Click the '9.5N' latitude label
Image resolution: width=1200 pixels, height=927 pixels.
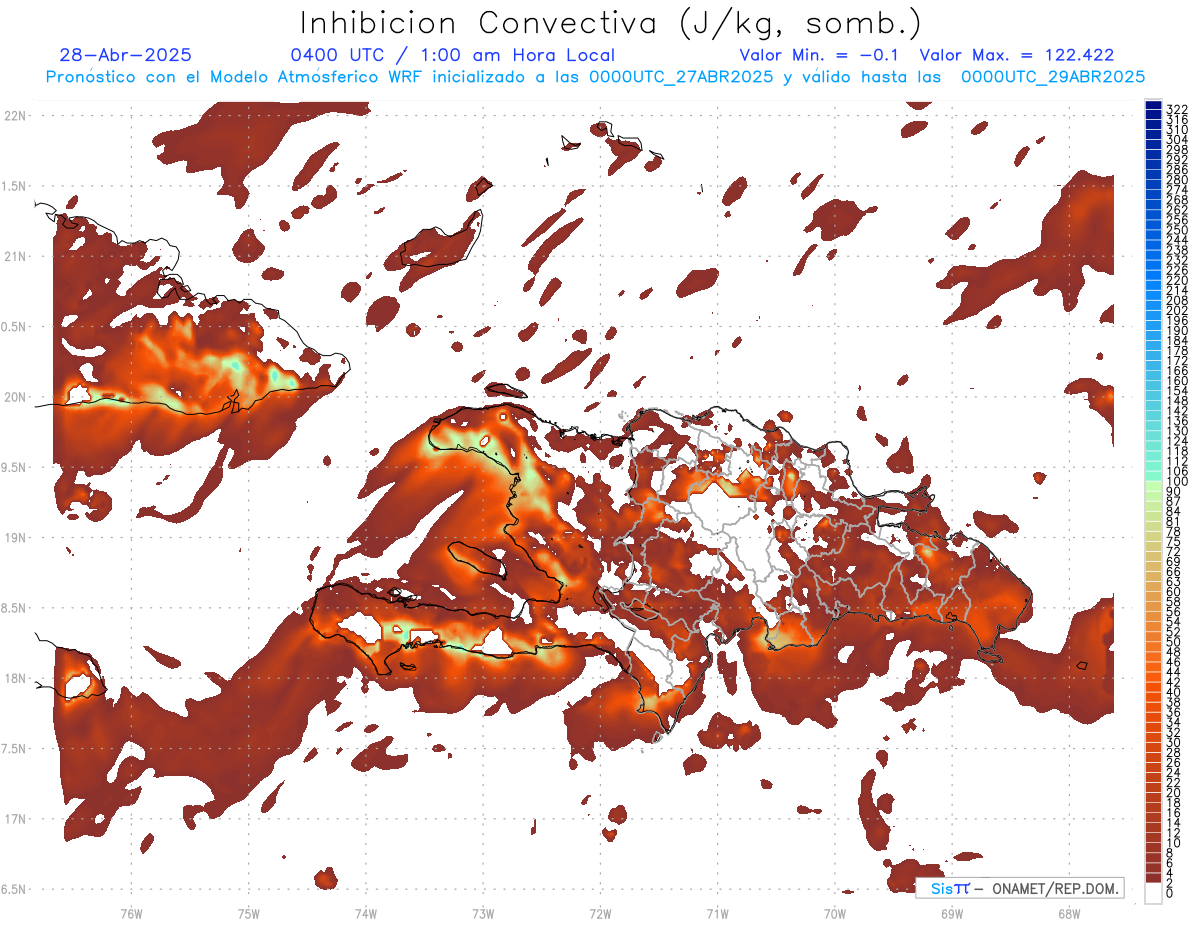[15, 468]
